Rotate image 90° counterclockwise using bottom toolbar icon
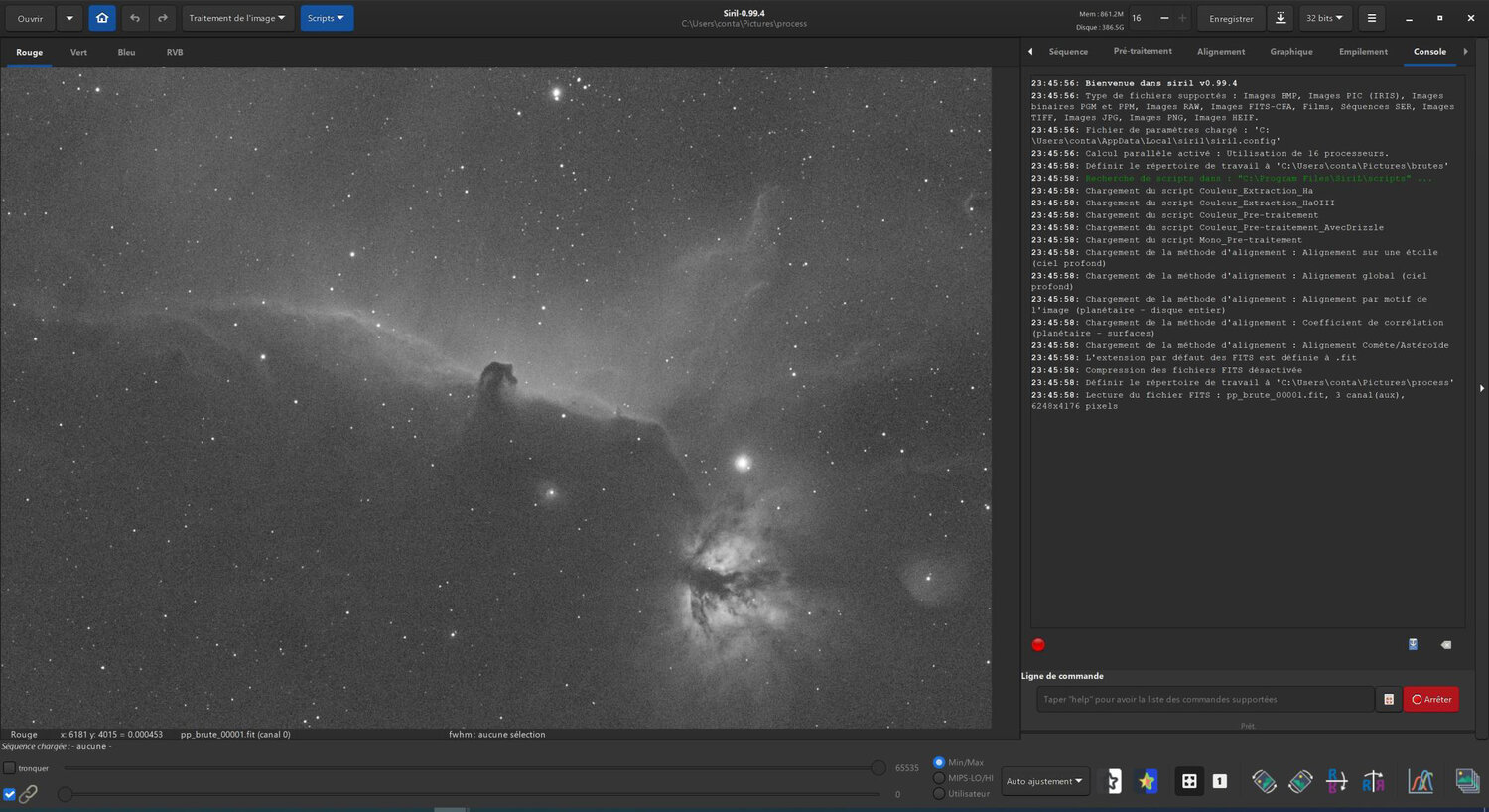Image resolution: width=1489 pixels, height=812 pixels. tap(1264, 781)
